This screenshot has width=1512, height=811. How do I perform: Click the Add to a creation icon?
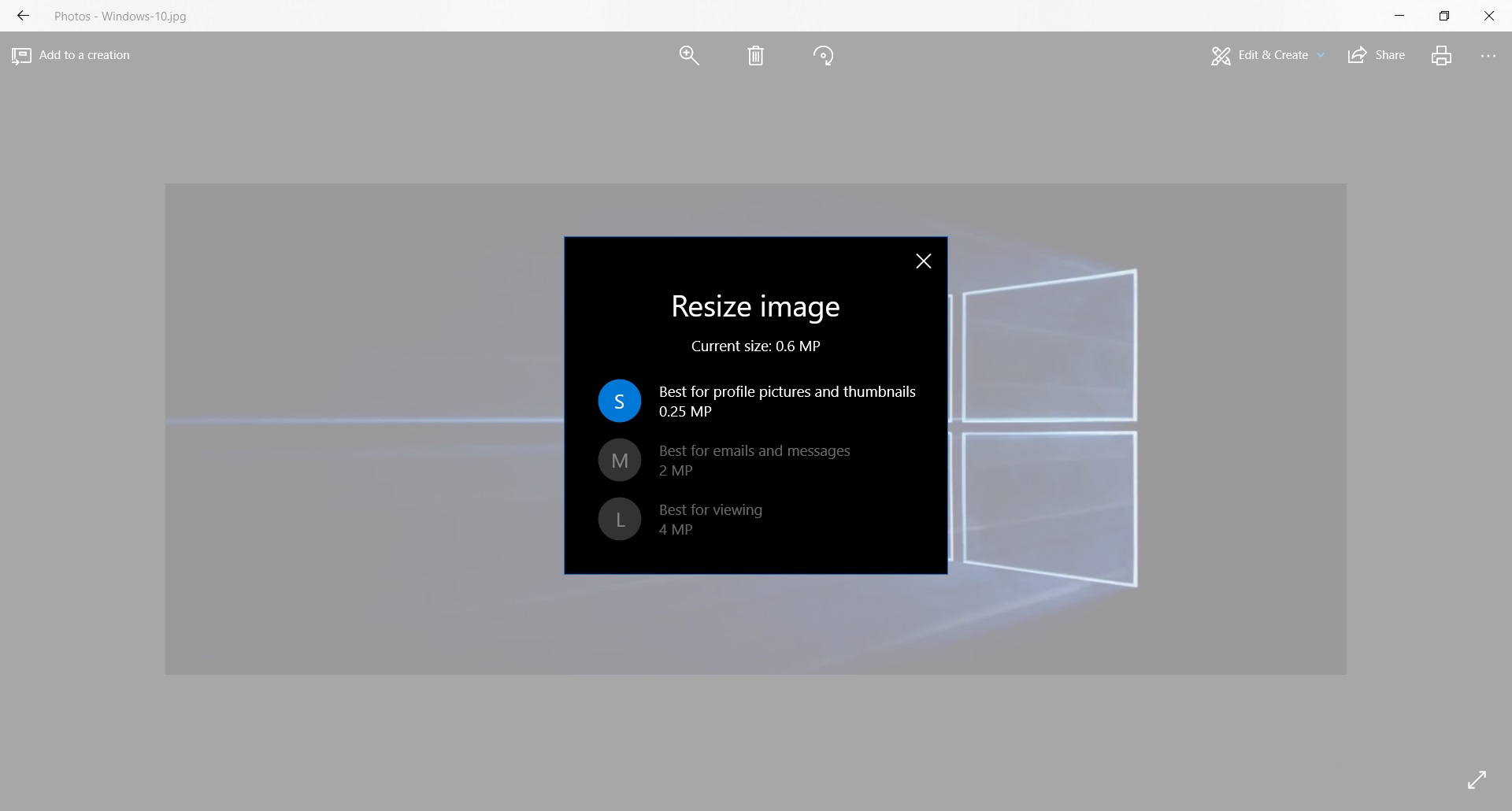21,56
